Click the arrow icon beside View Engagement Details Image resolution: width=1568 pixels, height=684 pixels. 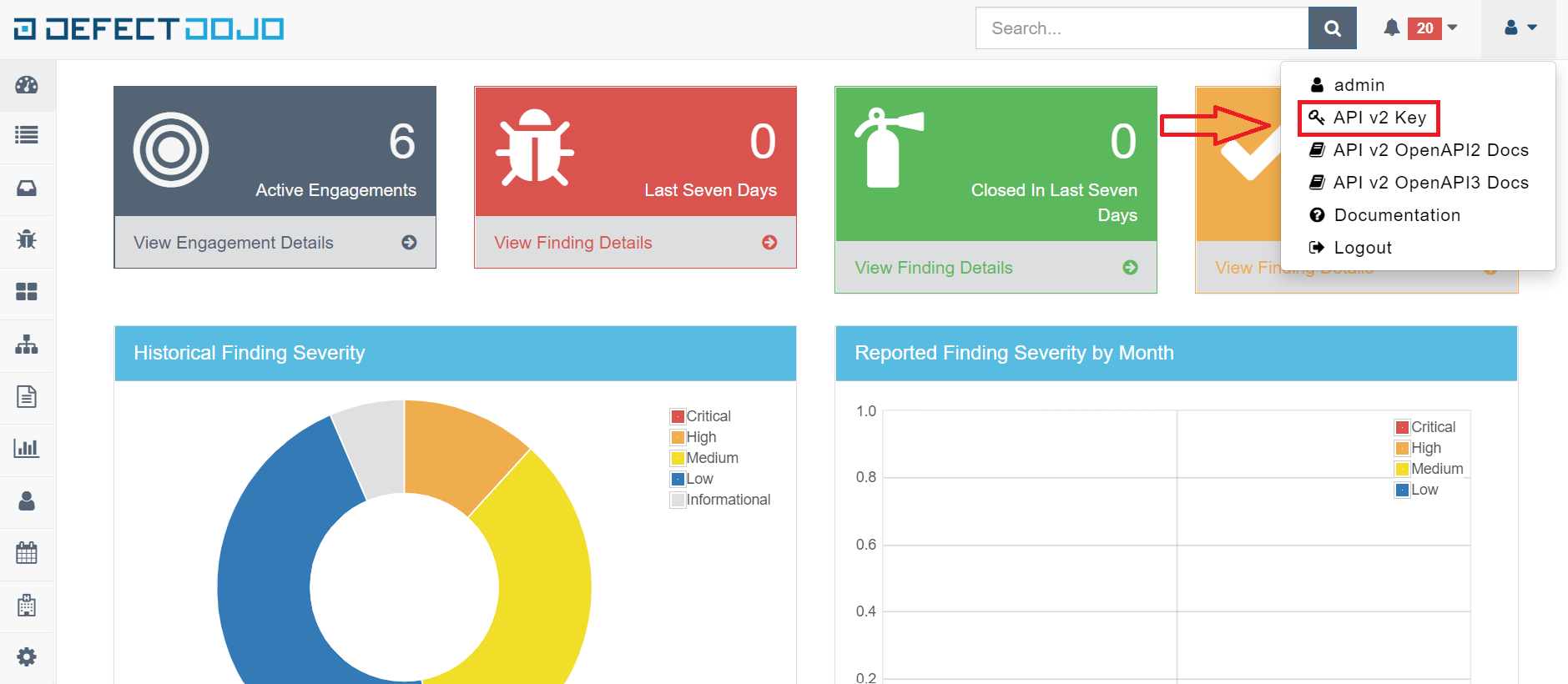(x=409, y=243)
